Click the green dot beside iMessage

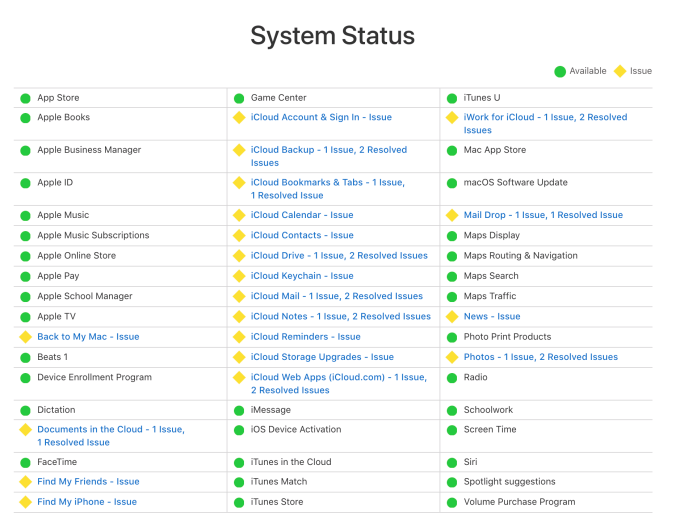(239, 410)
